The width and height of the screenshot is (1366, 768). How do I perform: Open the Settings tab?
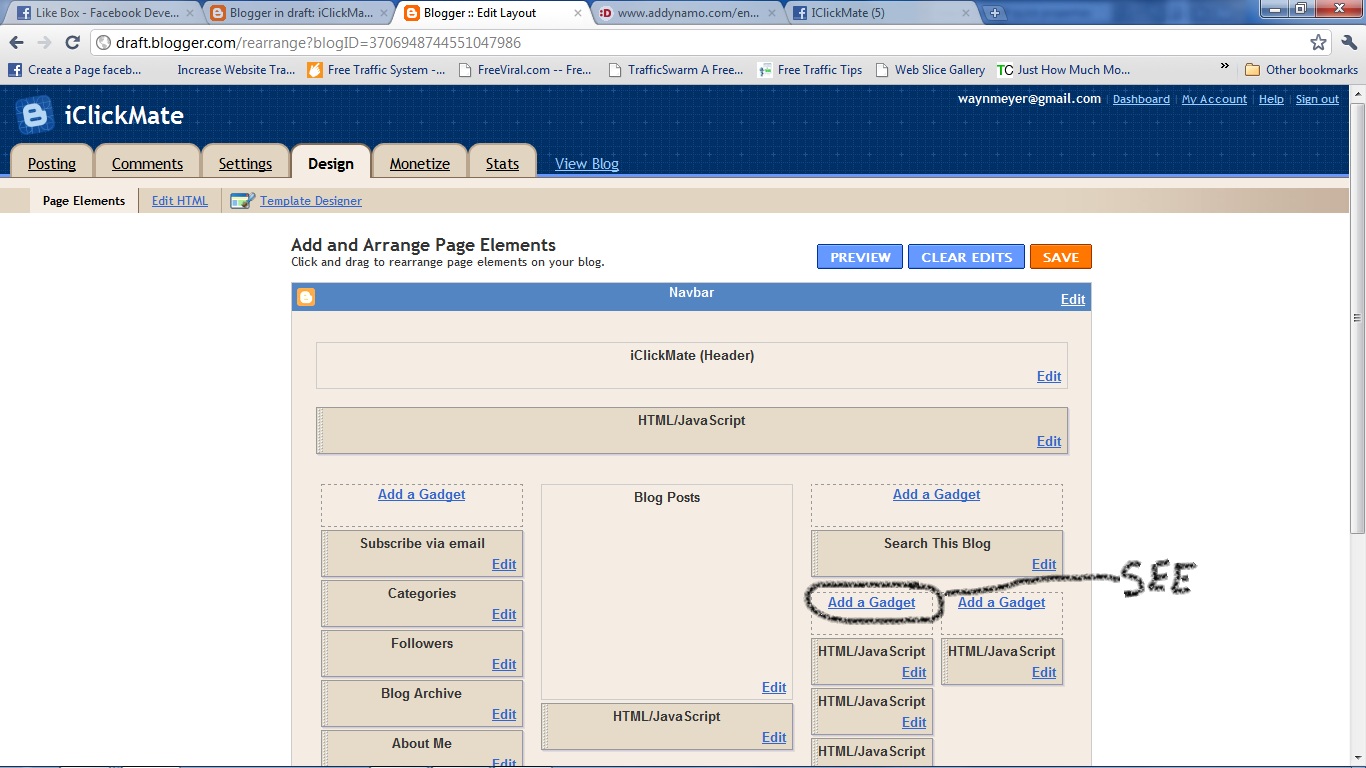click(x=245, y=163)
